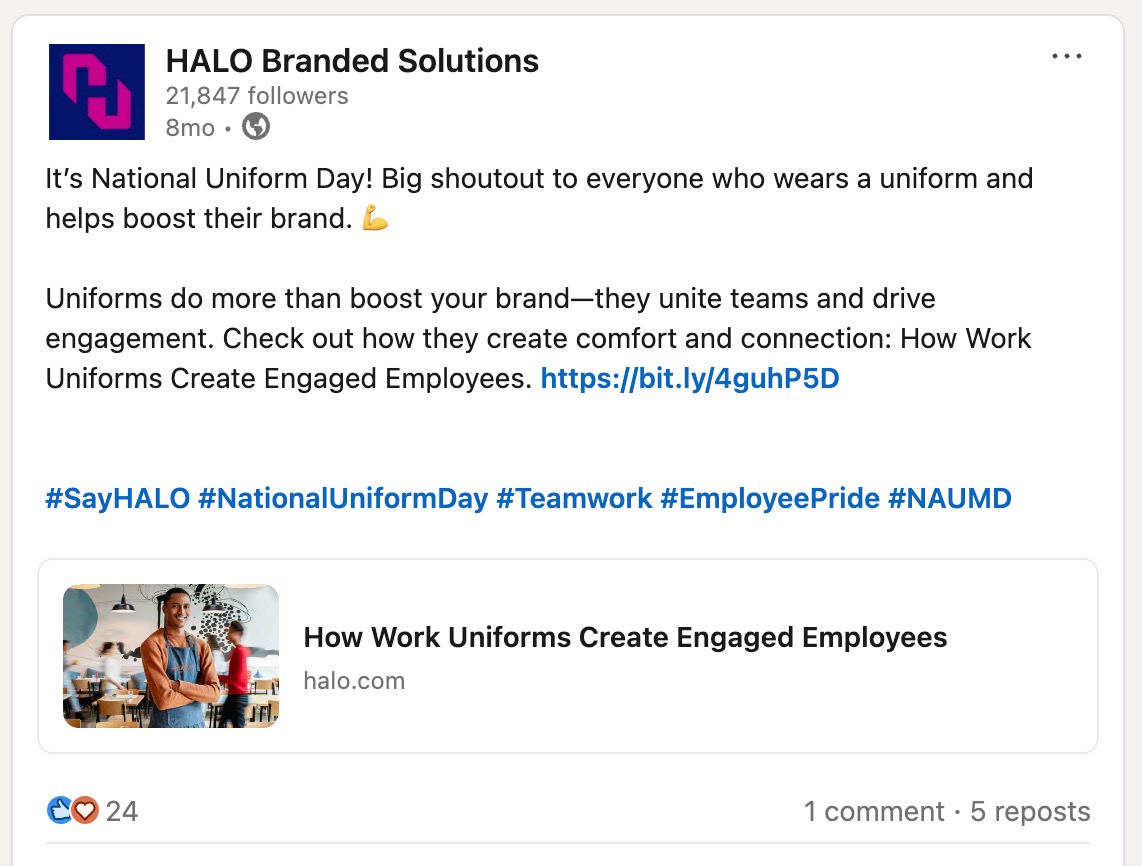The width and height of the screenshot is (1142, 866).
Task: Click the blue thumbs-up reaction icon
Action: pos(59,811)
